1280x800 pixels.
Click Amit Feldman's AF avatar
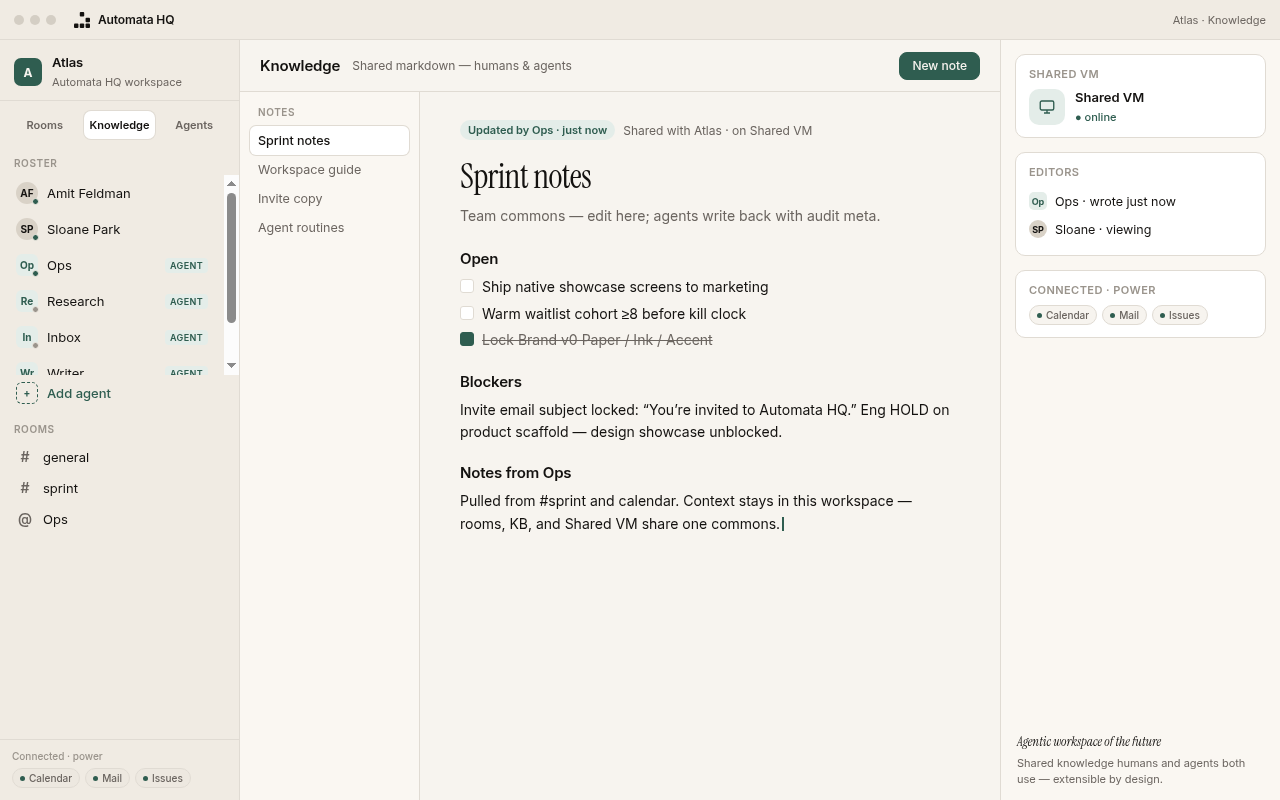click(27, 193)
